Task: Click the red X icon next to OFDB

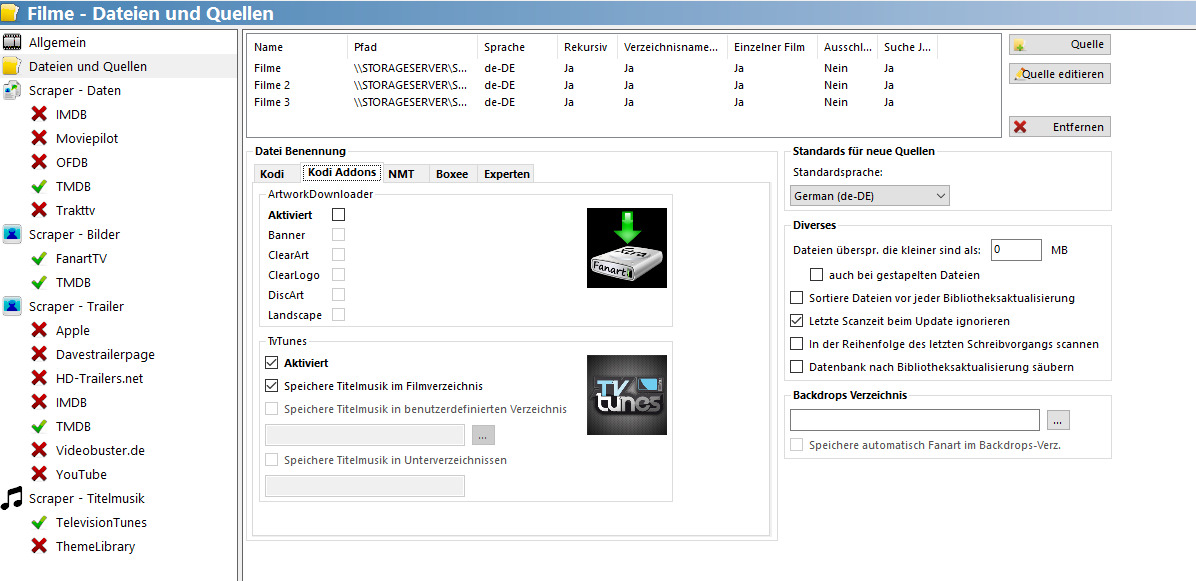Action: [38, 162]
